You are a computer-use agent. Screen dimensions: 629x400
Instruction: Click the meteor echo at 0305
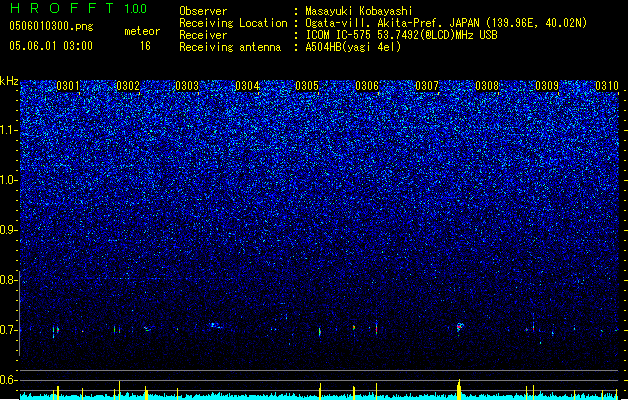pyautogui.click(x=320, y=332)
